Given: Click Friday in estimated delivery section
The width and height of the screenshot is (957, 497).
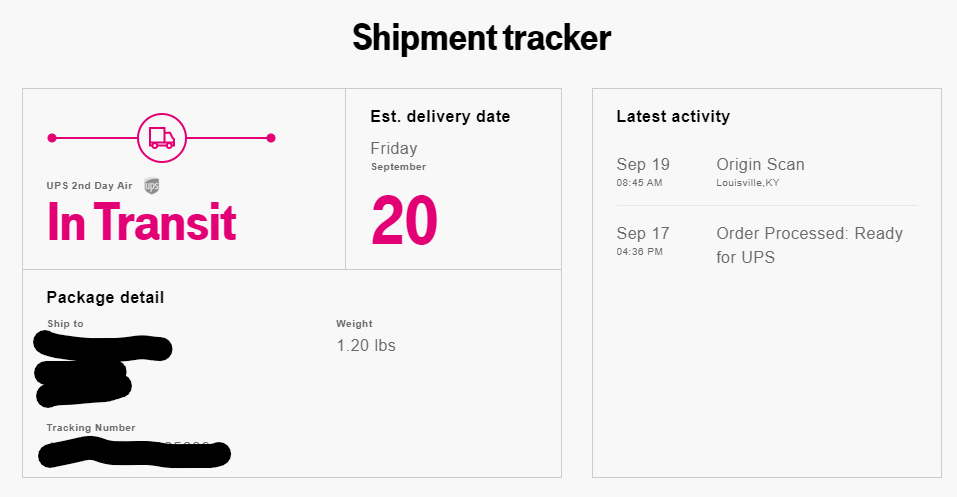Looking at the screenshot, I should coord(394,148).
